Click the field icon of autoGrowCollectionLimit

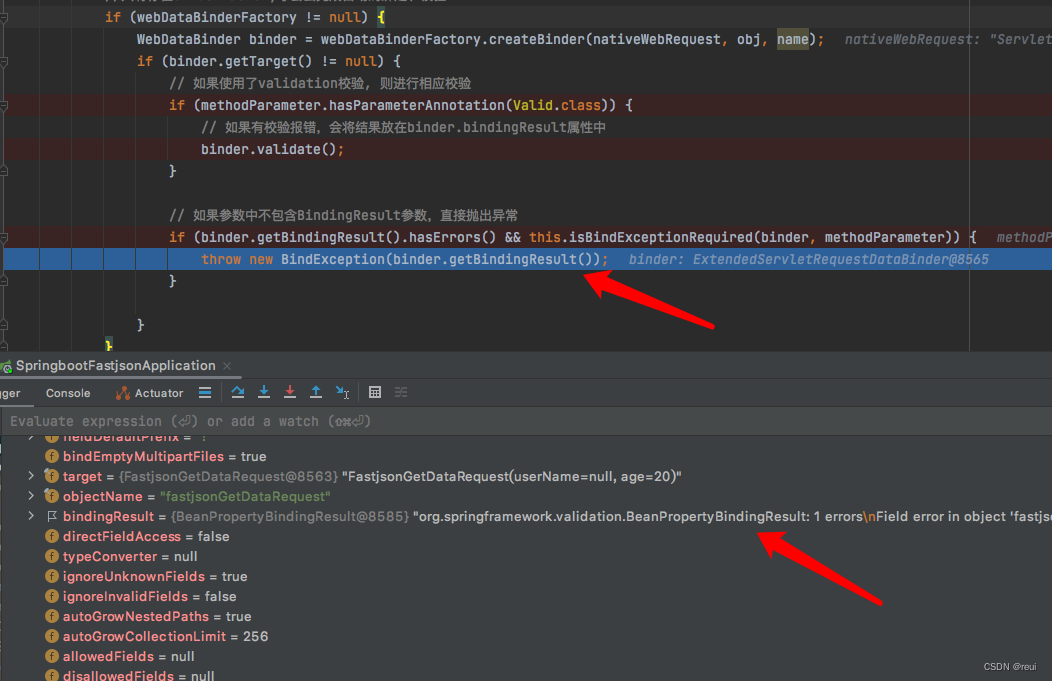[52, 636]
